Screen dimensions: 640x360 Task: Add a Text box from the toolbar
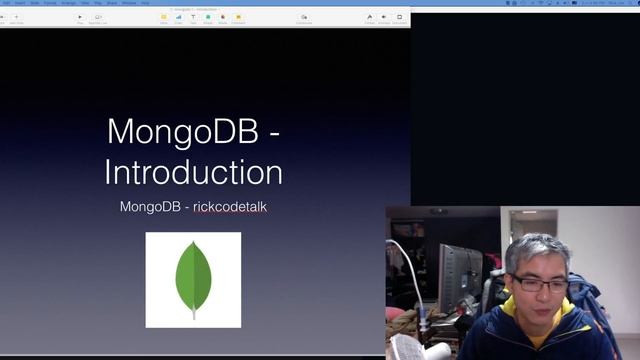pos(193,18)
